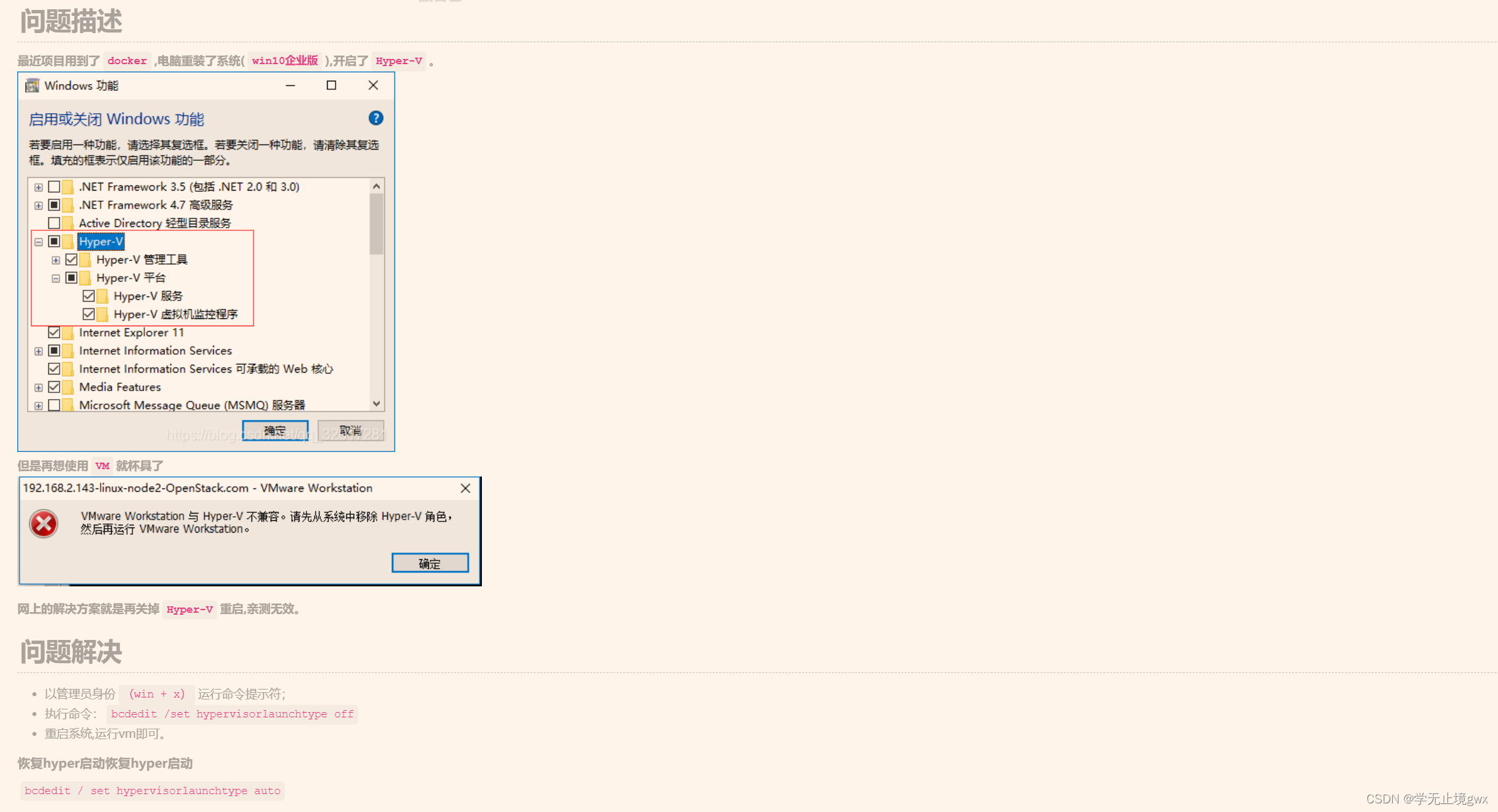Click the red error icon in VMware dialog
The width and height of the screenshot is (1498, 812).
[x=44, y=524]
